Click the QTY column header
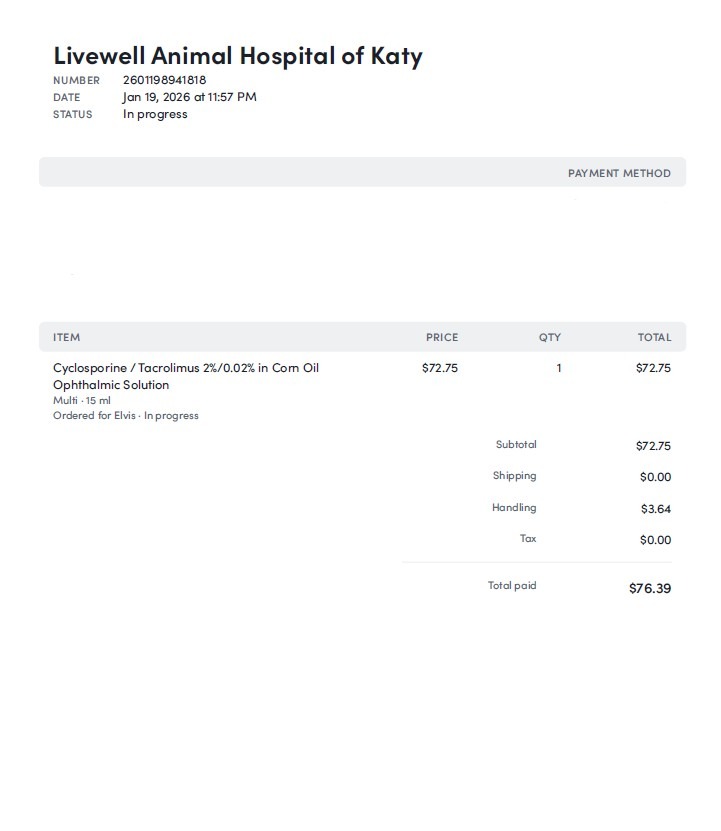 coord(550,337)
